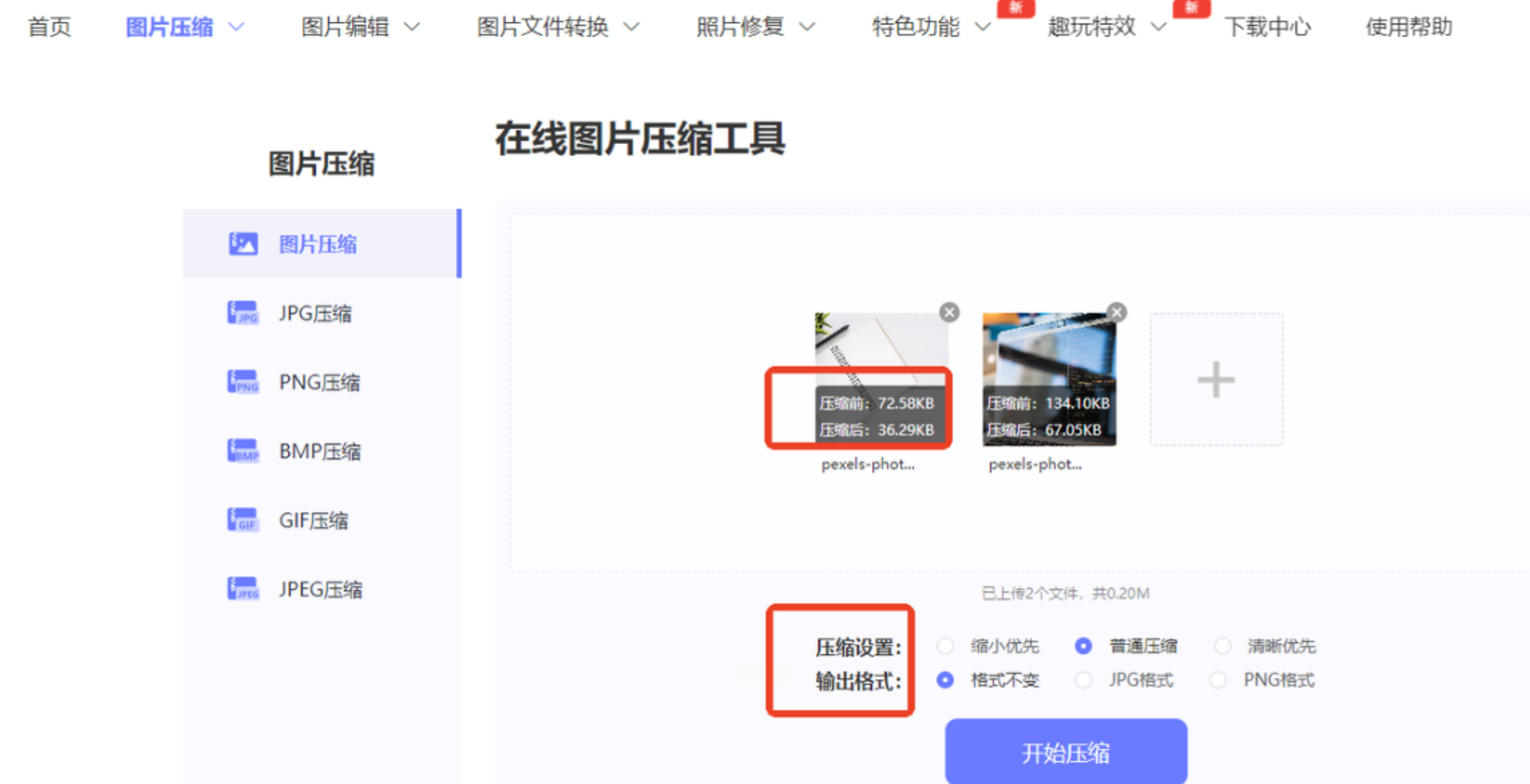Click the JPEG压缩 file icon
This screenshot has width=1530, height=784.
click(x=243, y=589)
